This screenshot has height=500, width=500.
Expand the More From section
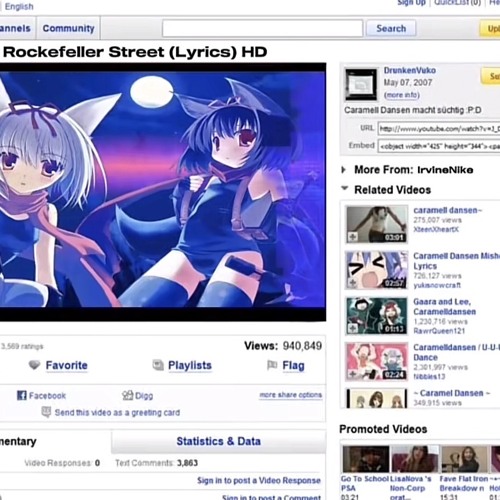[344, 170]
